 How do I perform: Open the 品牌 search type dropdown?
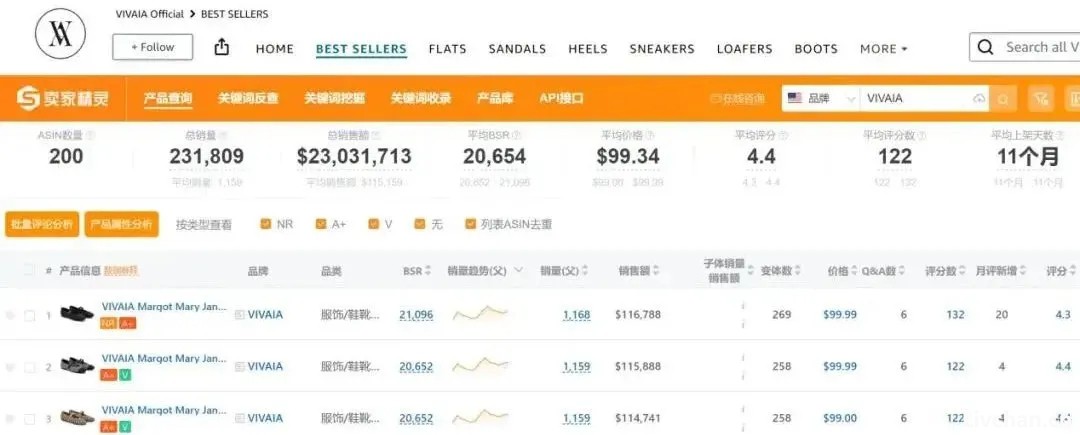click(x=822, y=98)
